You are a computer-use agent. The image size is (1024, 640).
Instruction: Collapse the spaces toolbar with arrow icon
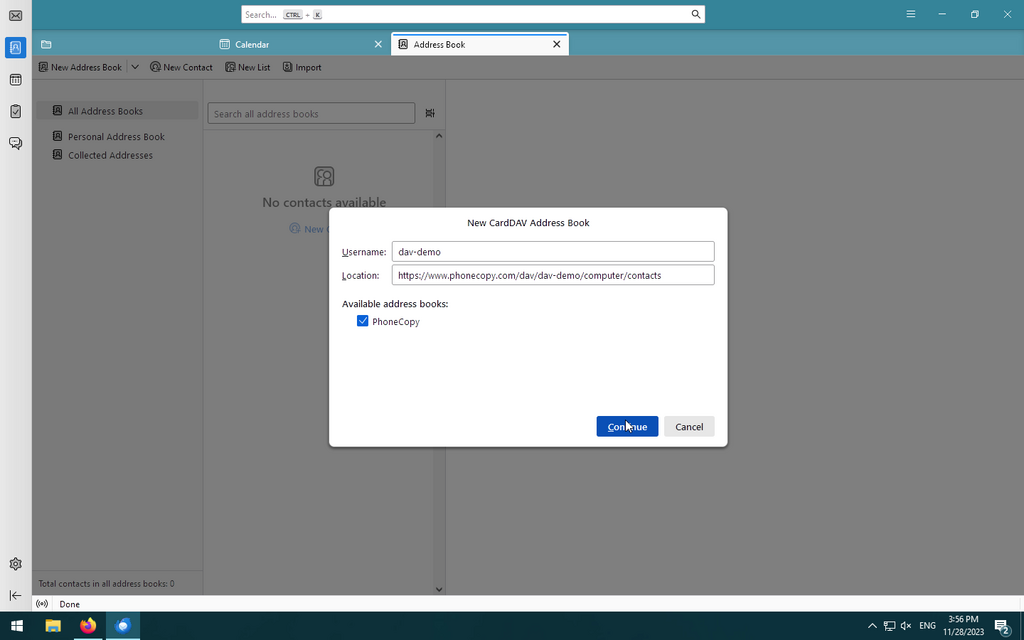pyautogui.click(x=15, y=596)
